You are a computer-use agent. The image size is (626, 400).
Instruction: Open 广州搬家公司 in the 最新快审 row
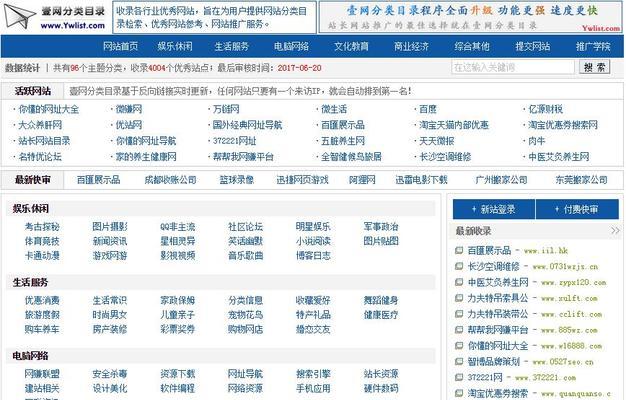coord(501,180)
